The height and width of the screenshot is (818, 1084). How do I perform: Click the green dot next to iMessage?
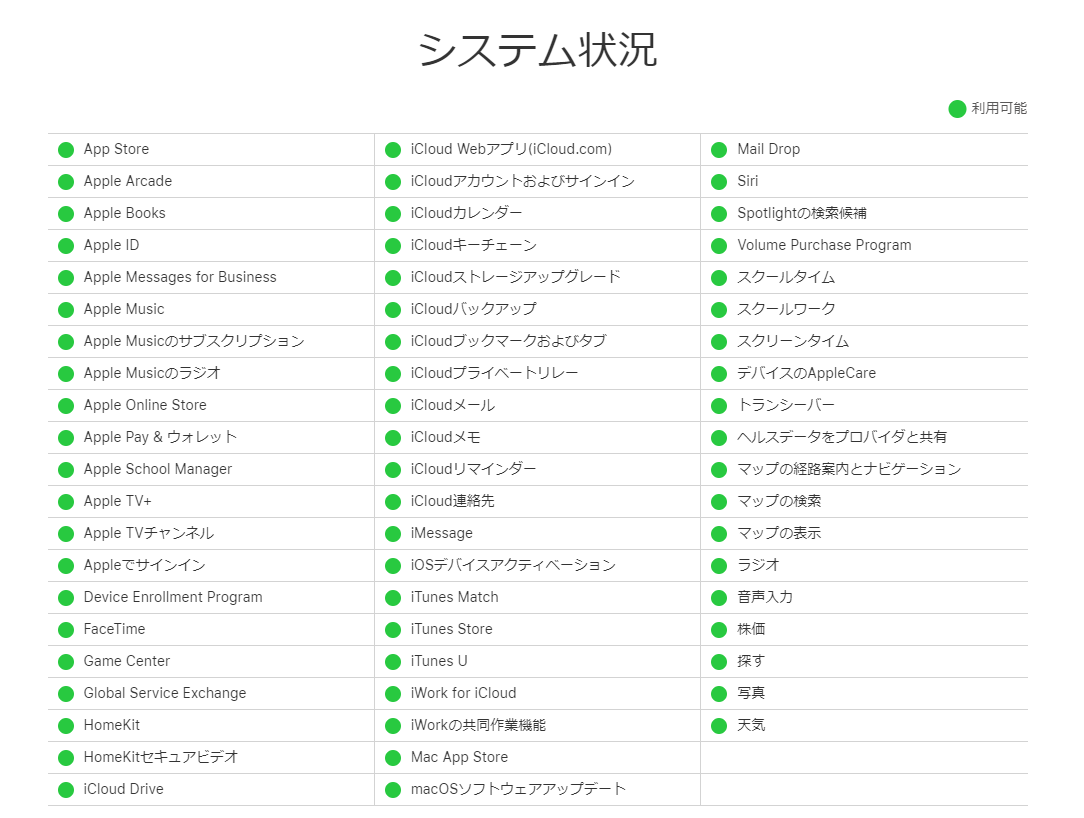click(x=393, y=534)
